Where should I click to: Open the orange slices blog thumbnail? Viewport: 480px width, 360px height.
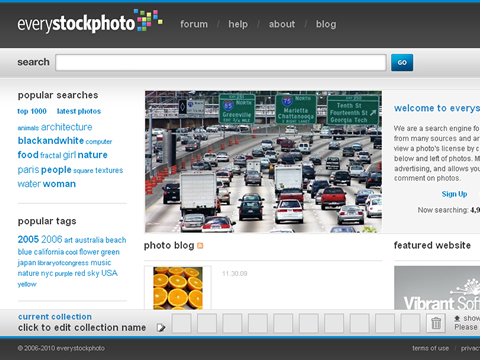point(178,288)
